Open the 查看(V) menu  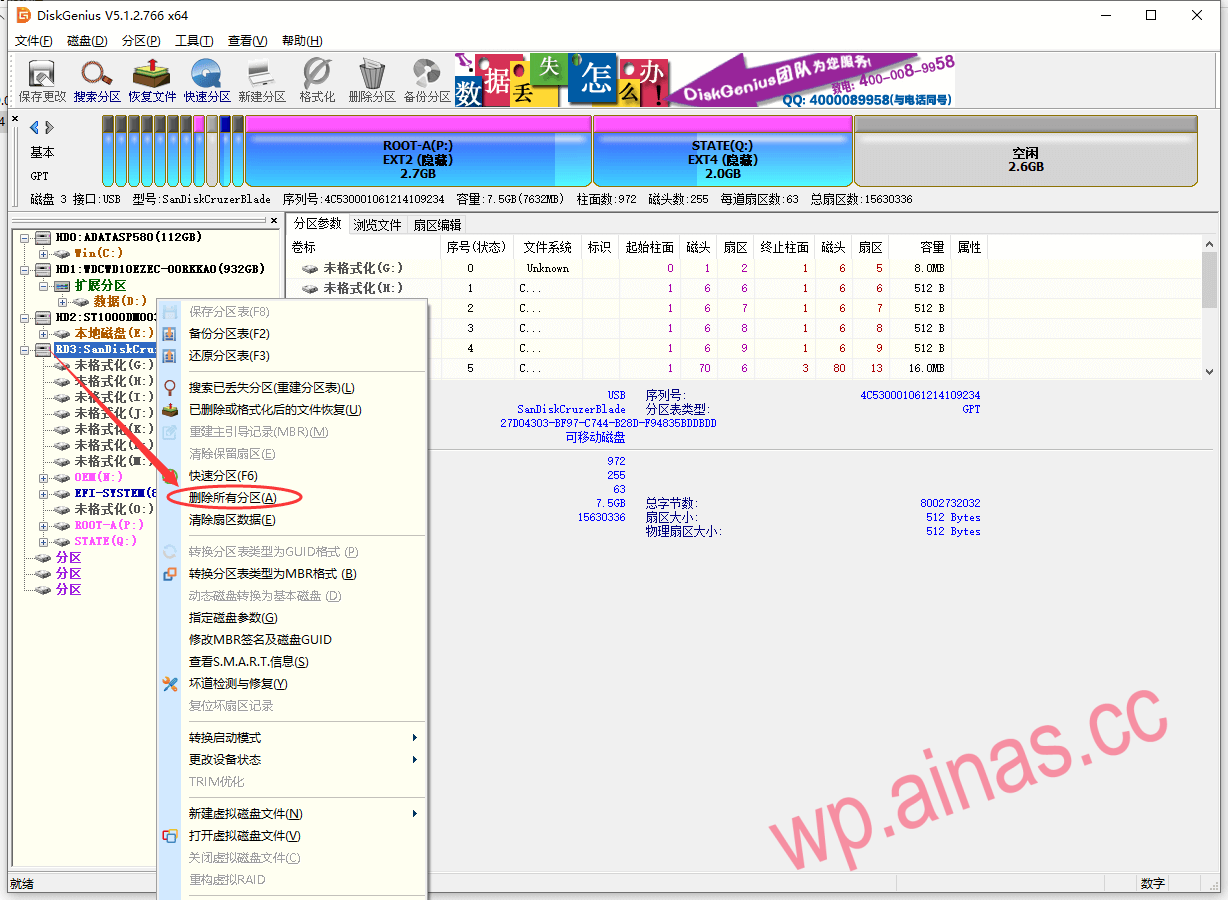click(247, 41)
